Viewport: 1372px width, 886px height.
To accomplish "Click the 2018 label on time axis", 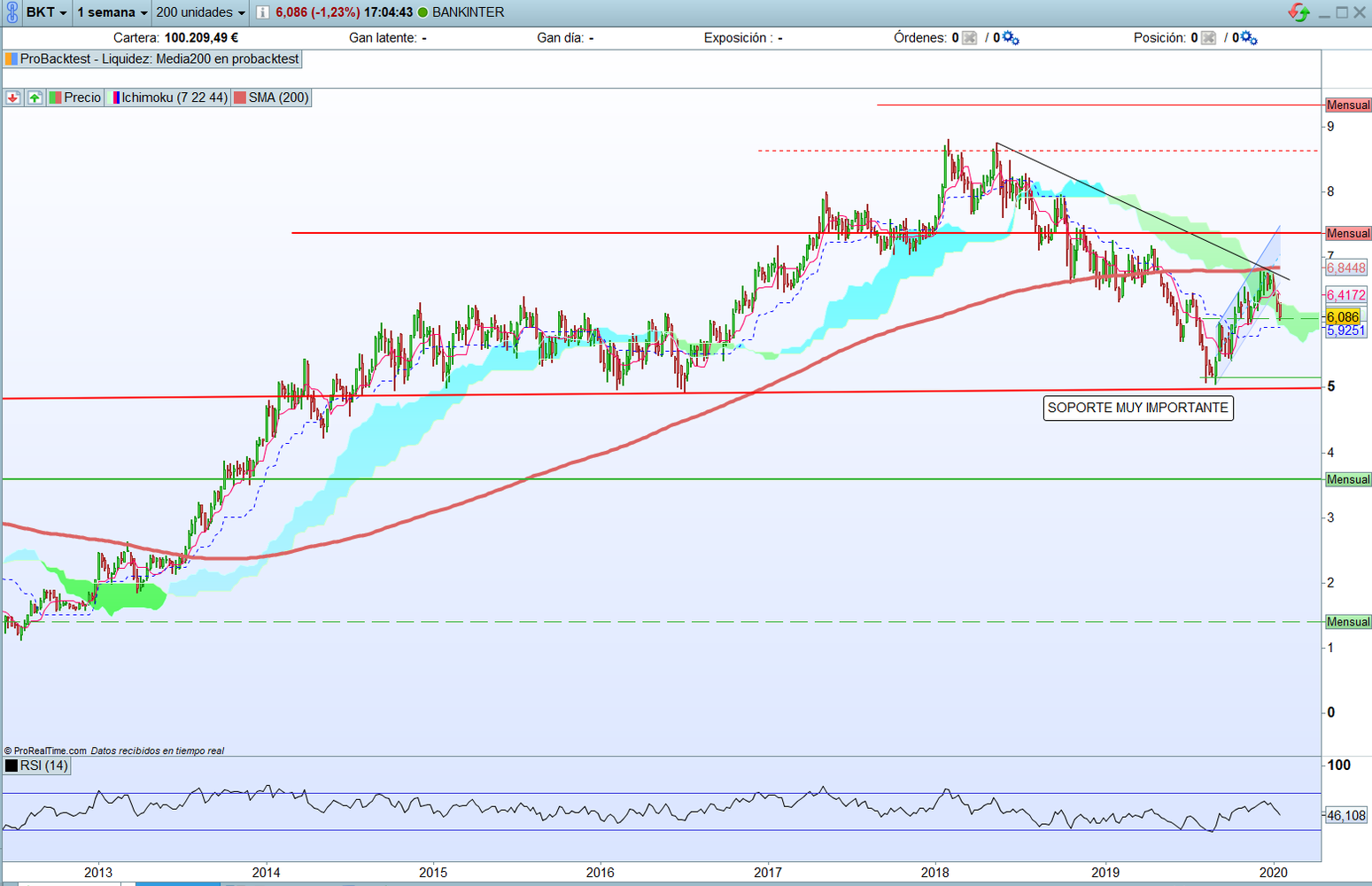I will 935,873.
